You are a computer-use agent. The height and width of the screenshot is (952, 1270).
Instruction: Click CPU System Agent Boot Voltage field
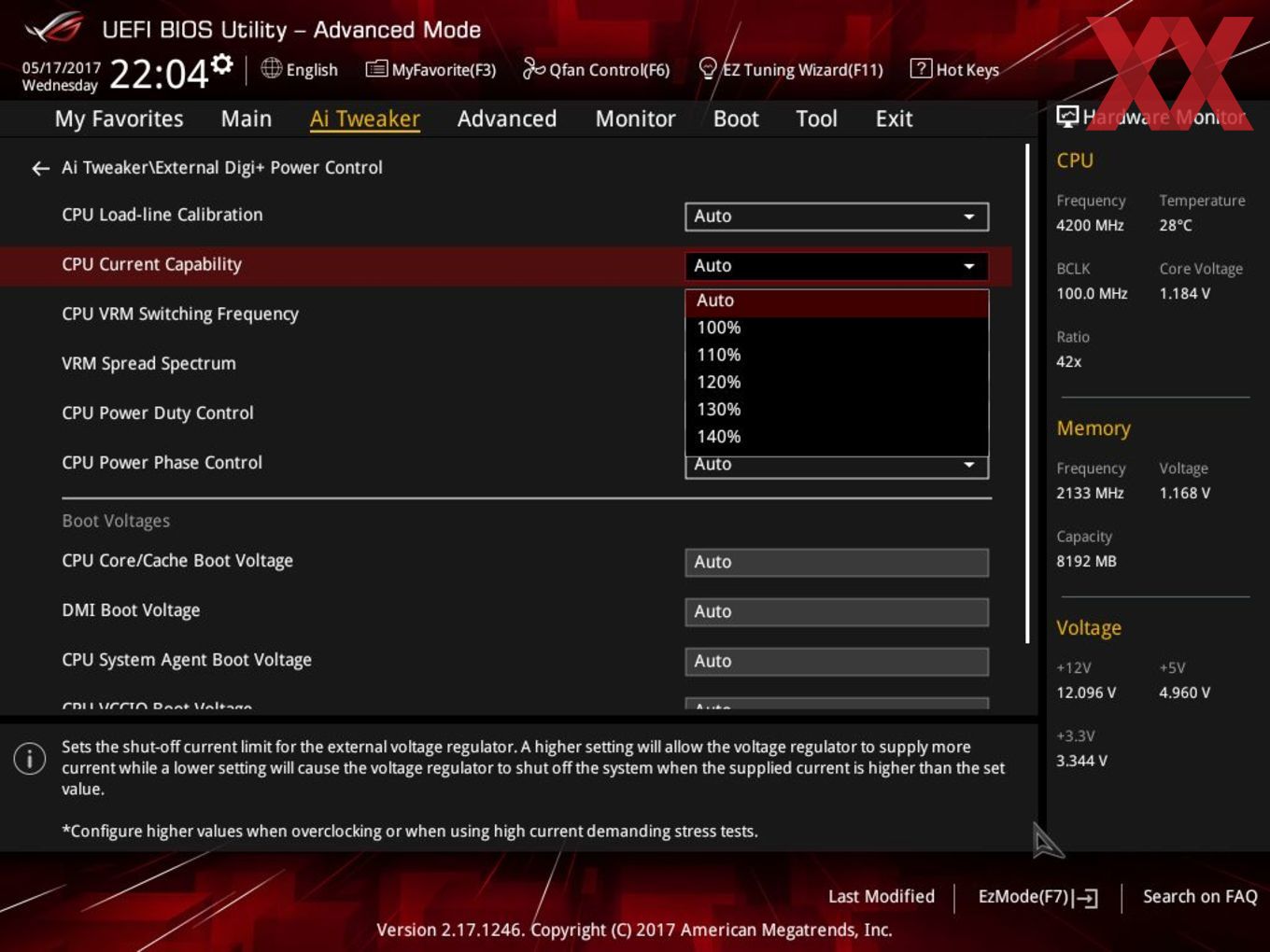click(x=837, y=661)
